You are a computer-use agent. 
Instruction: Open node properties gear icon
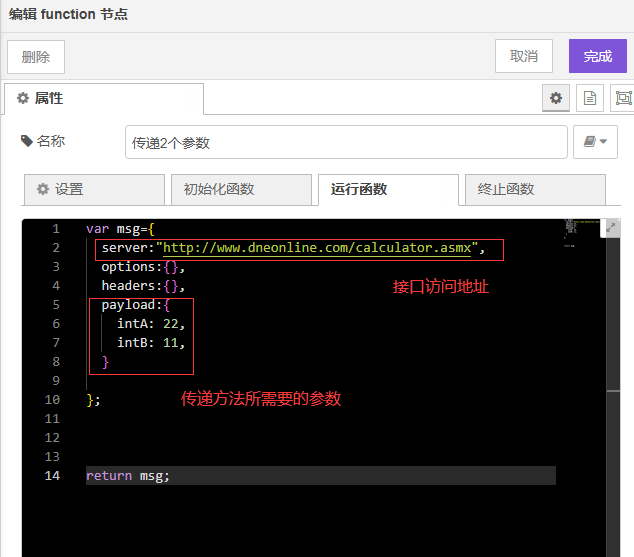tap(557, 98)
